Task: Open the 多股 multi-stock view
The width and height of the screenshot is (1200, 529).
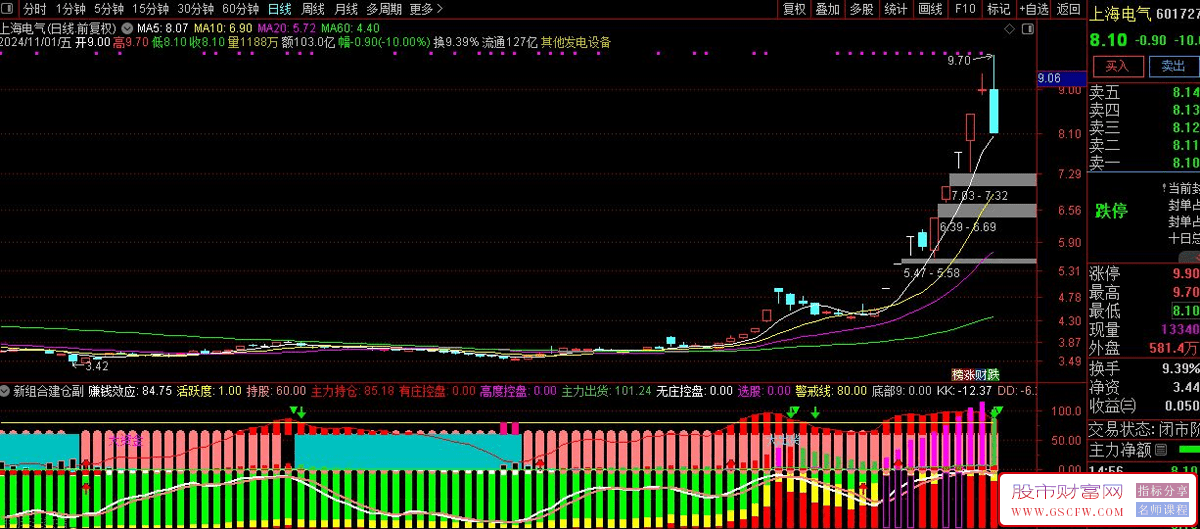Action: pyautogui.click(x=862, y=9)
